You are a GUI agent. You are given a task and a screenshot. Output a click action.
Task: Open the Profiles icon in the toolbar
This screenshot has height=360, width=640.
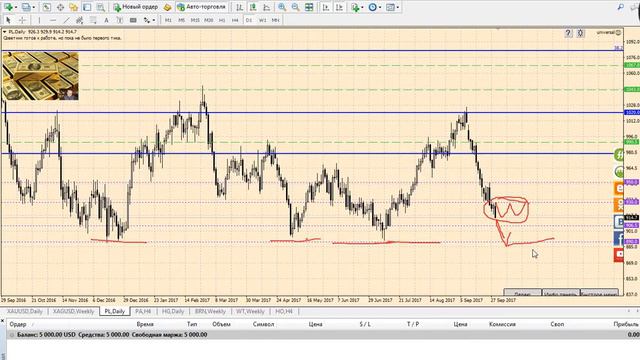(x=26, y=7)
